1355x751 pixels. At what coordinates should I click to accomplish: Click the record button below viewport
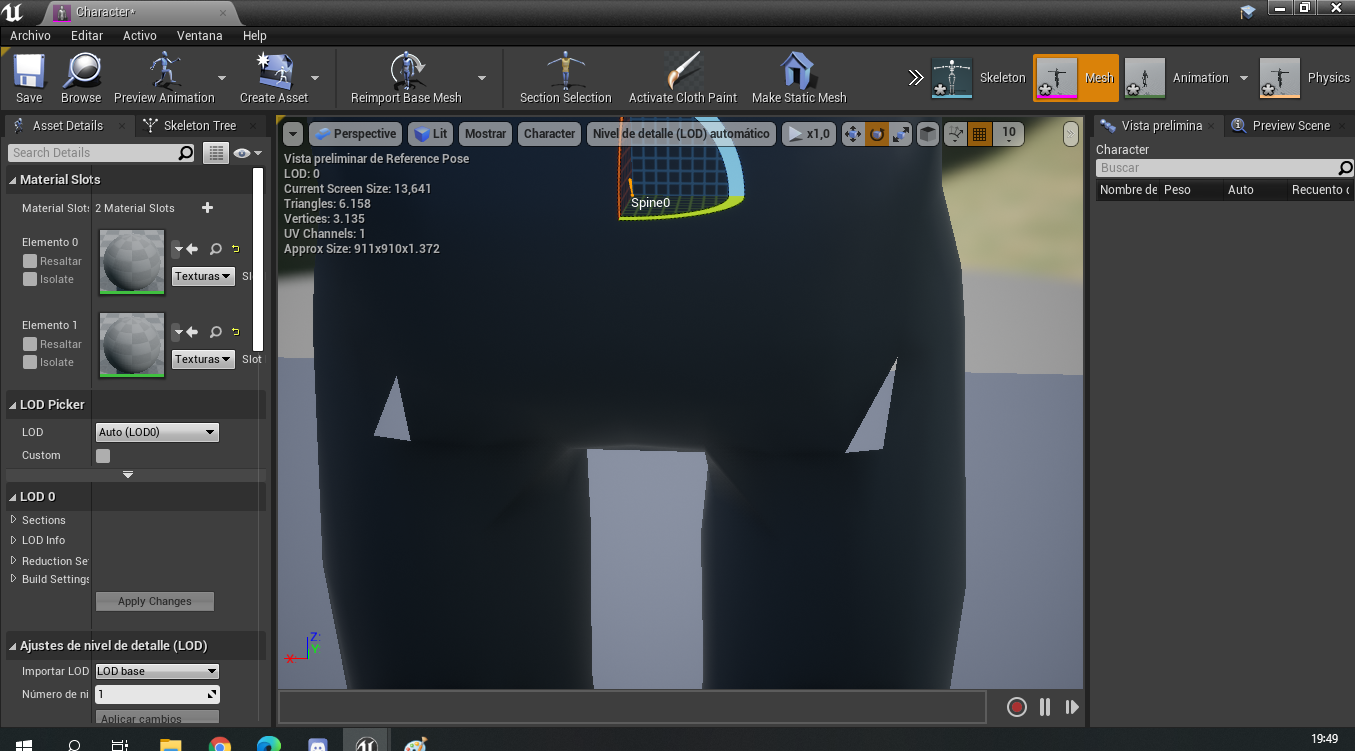[1017, 707]
